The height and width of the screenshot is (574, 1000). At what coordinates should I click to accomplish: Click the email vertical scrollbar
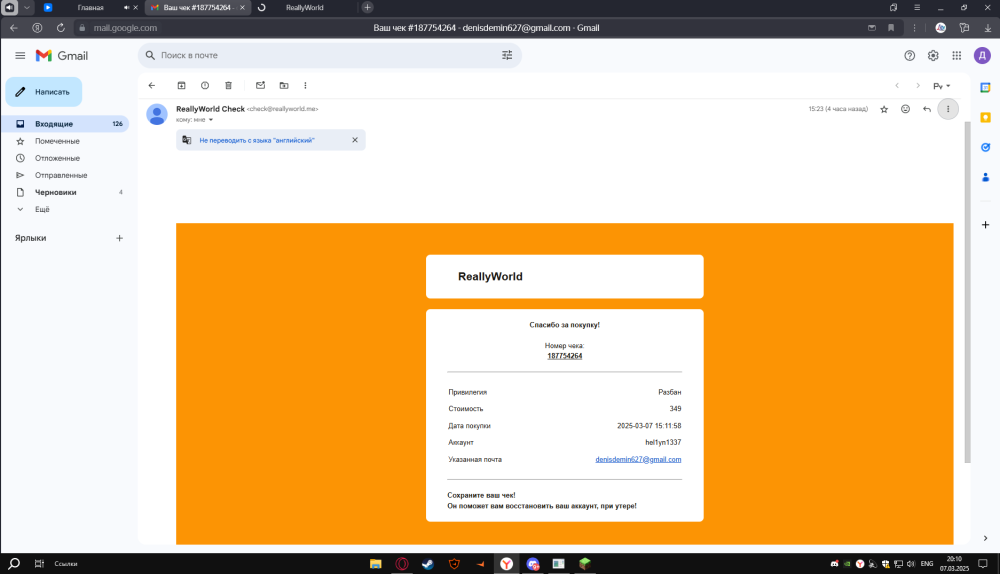(x=967, y=291)
